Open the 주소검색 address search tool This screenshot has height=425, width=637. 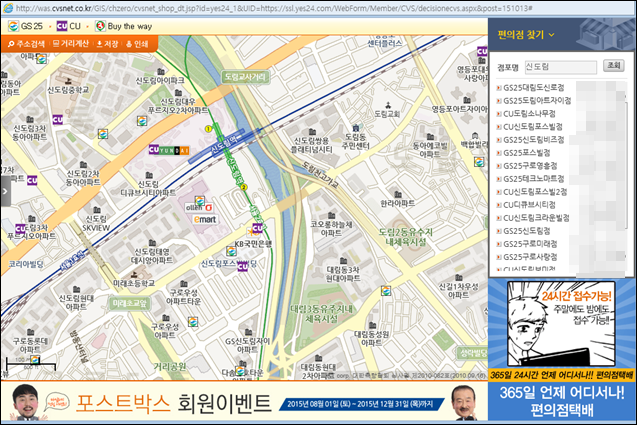pos(26,44)
